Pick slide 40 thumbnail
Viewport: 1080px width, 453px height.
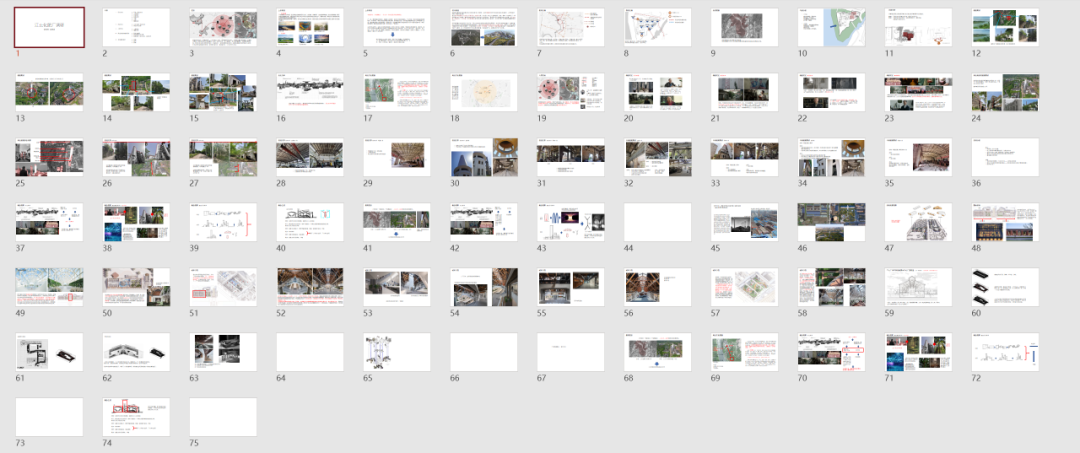(310, 222)
